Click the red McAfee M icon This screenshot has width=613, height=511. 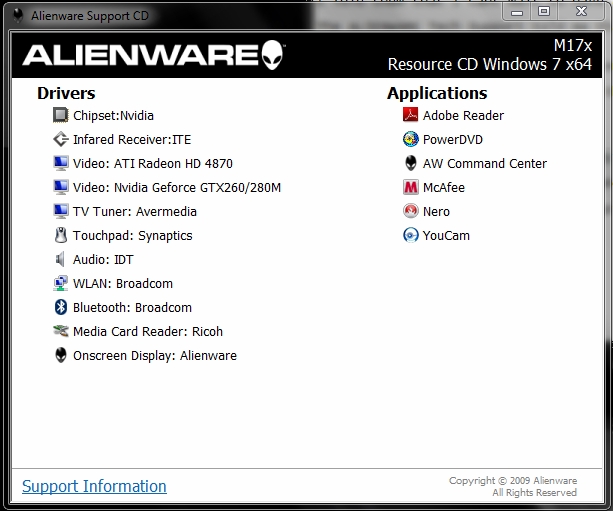[x=410, y=187]
